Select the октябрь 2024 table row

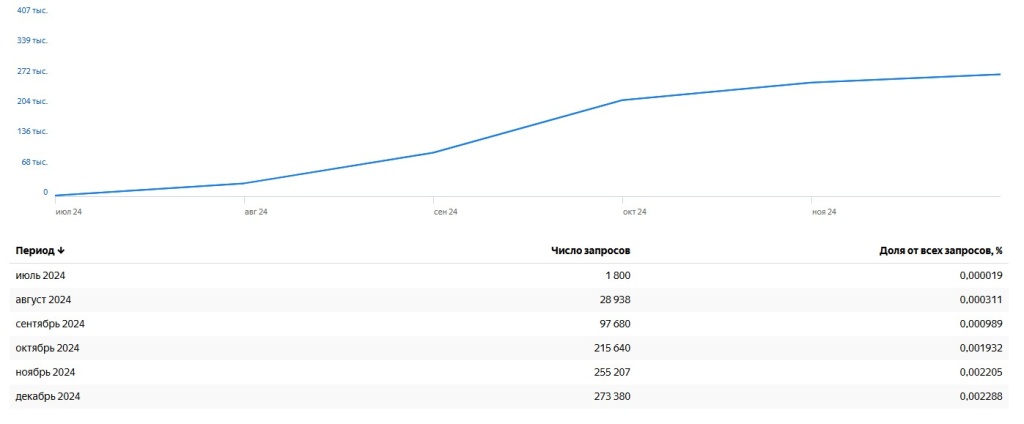pyautogui.click(x=47, y=348)
